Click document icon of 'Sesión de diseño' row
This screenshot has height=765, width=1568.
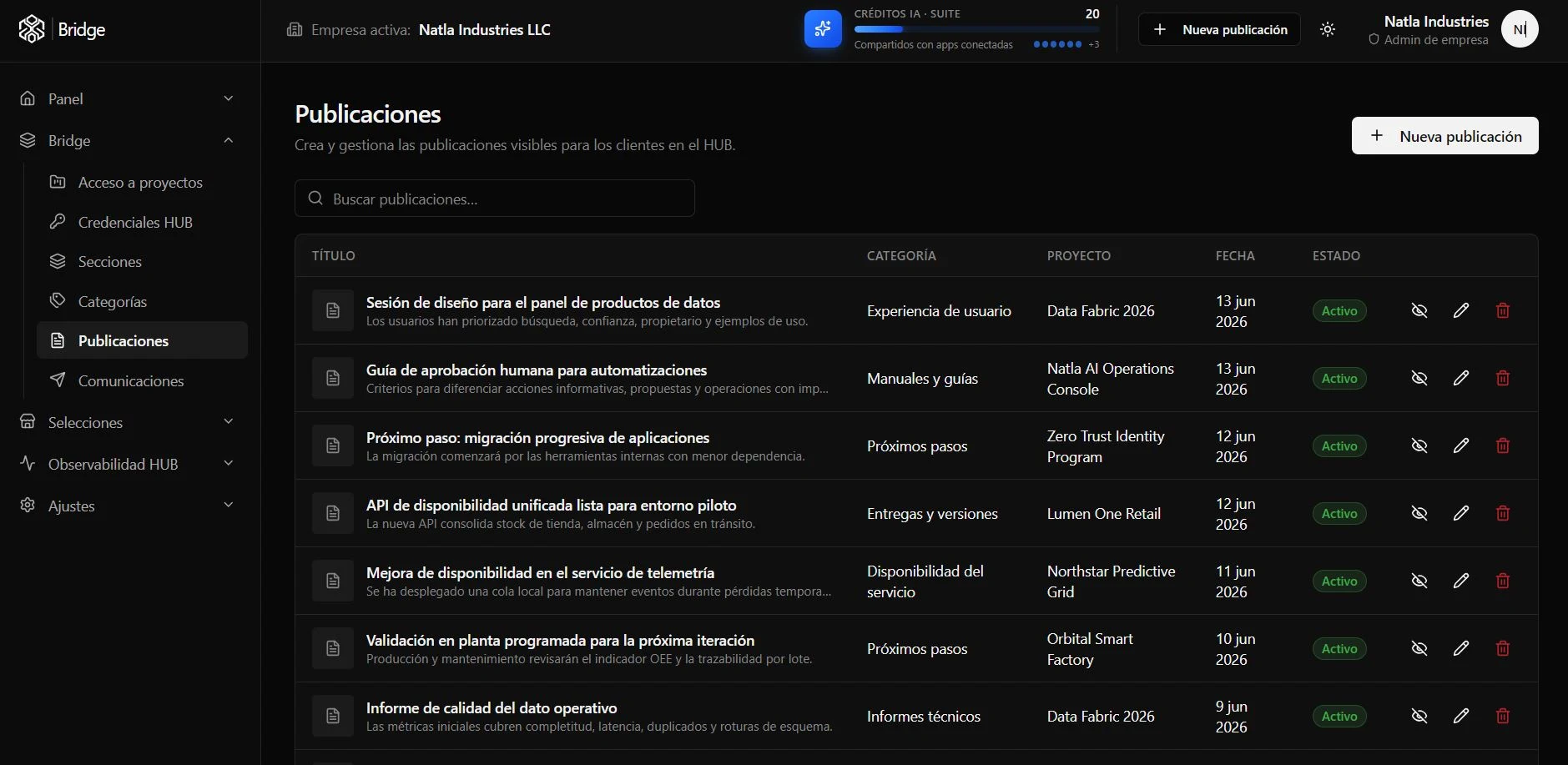coord(333,310)
